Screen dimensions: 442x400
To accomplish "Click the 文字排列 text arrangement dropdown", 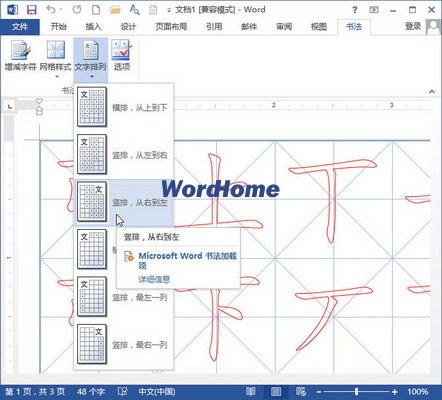I will (x=91, y=59).
